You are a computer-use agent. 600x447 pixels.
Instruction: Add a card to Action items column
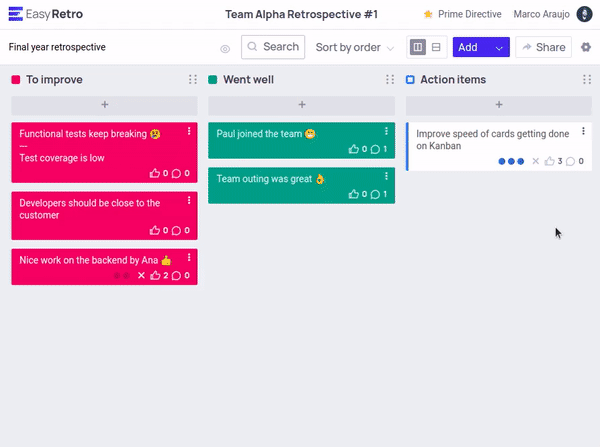pyautogui.click(x=499, y=105)
